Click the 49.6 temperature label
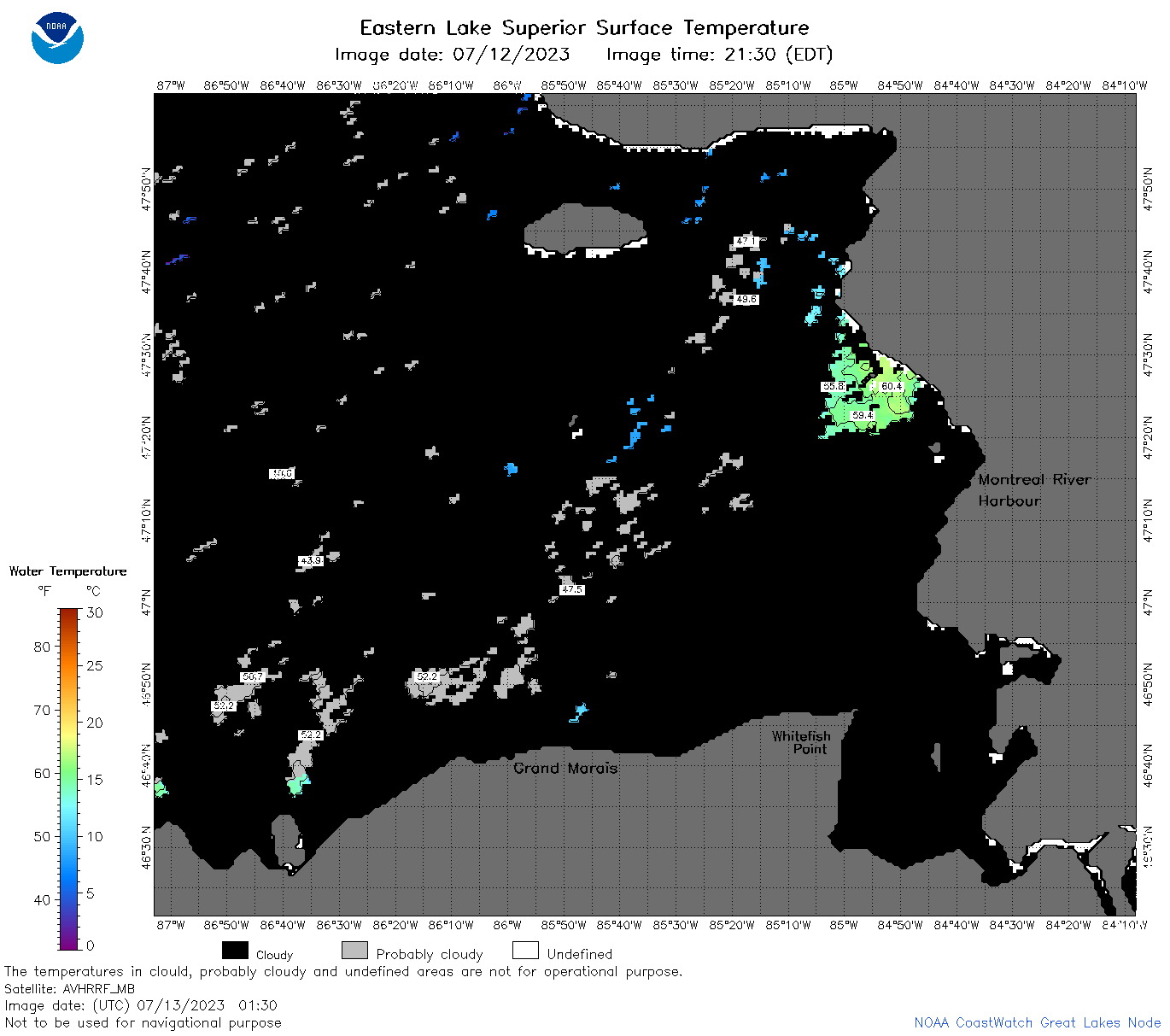1170x1036 pixels. coord(746,300)
